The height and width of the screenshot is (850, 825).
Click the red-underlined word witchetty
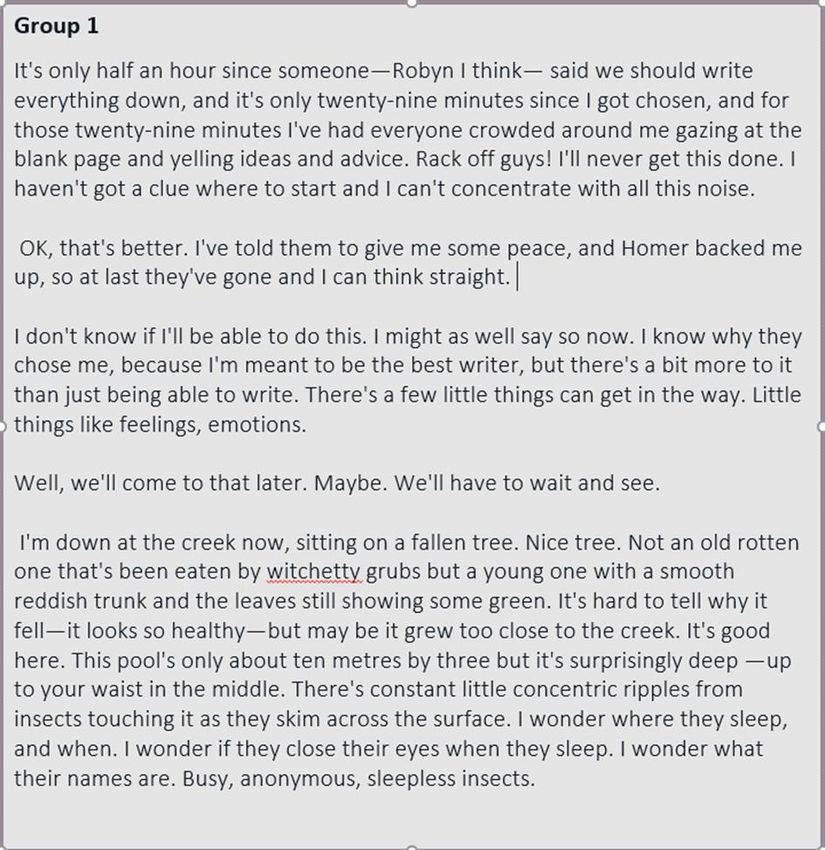tap(314, 572)
